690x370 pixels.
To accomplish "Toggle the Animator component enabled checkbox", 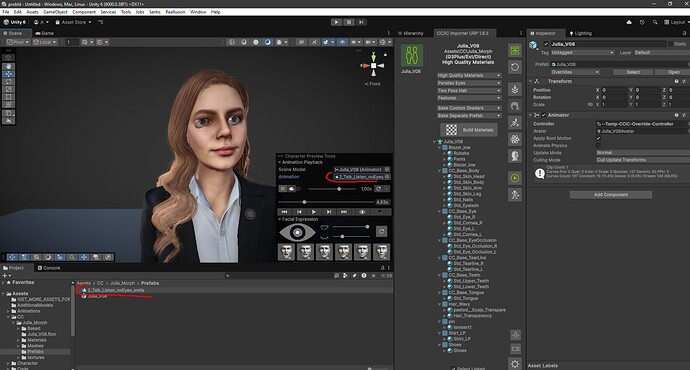I will (543, 115).
